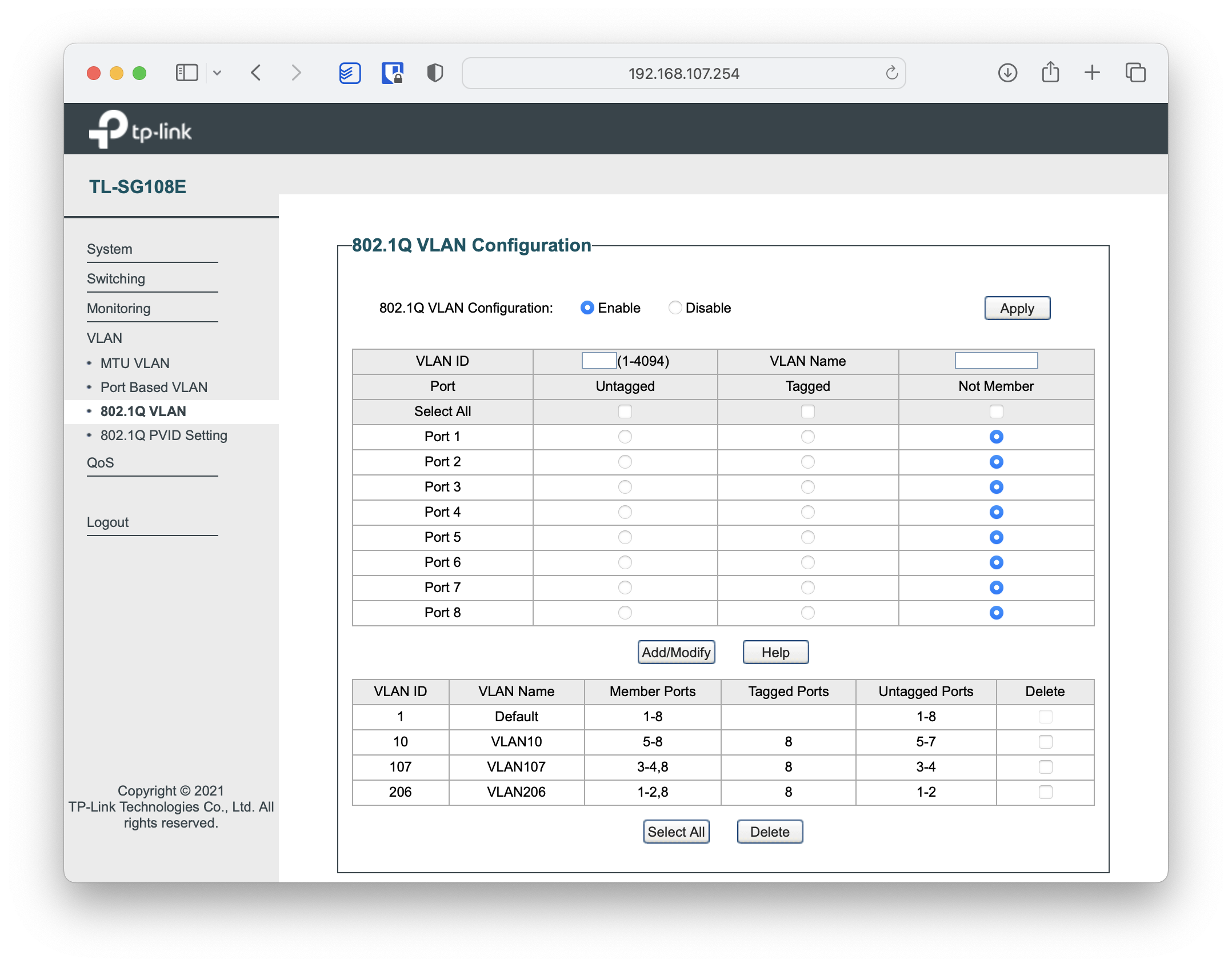1232x967 pixels.
Task: Set Port 1 to Tagged
Action: [807, 437]
